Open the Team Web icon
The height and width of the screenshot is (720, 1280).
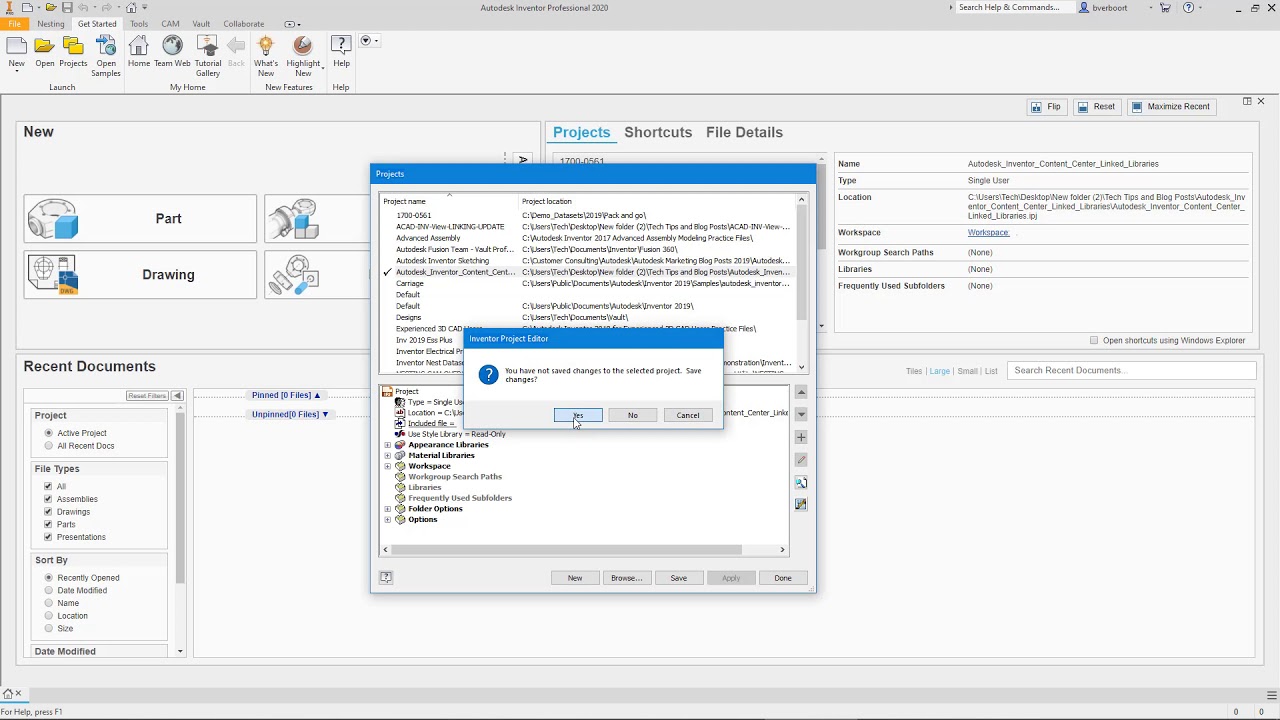tap(172, 46)
